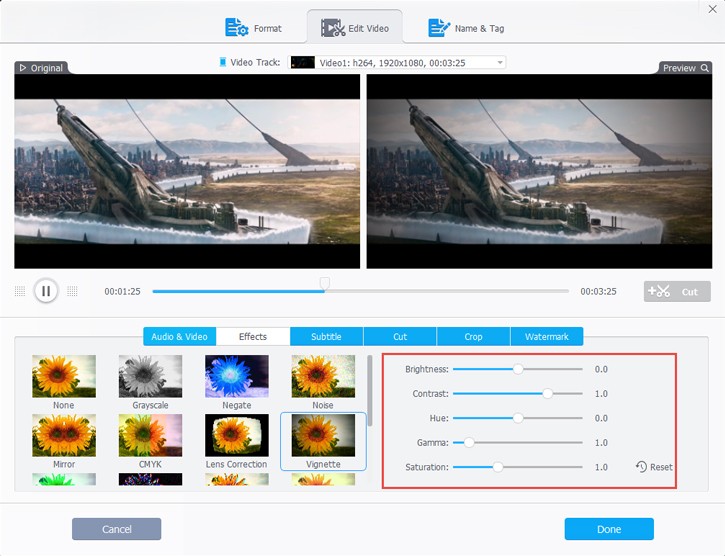Click the Brightness slider handle
The image size is (725, 556).
pyautogui.click(x=518, y=369)
